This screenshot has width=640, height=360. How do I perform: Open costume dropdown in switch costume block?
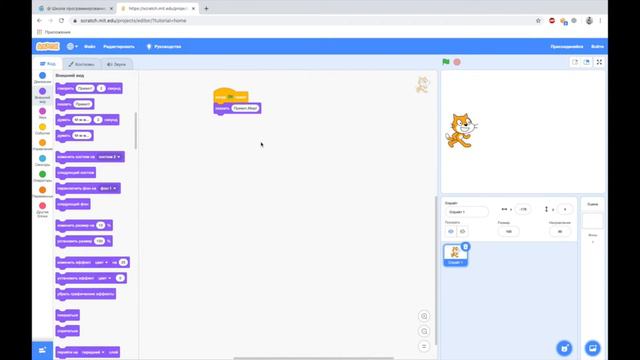point(109,157)
